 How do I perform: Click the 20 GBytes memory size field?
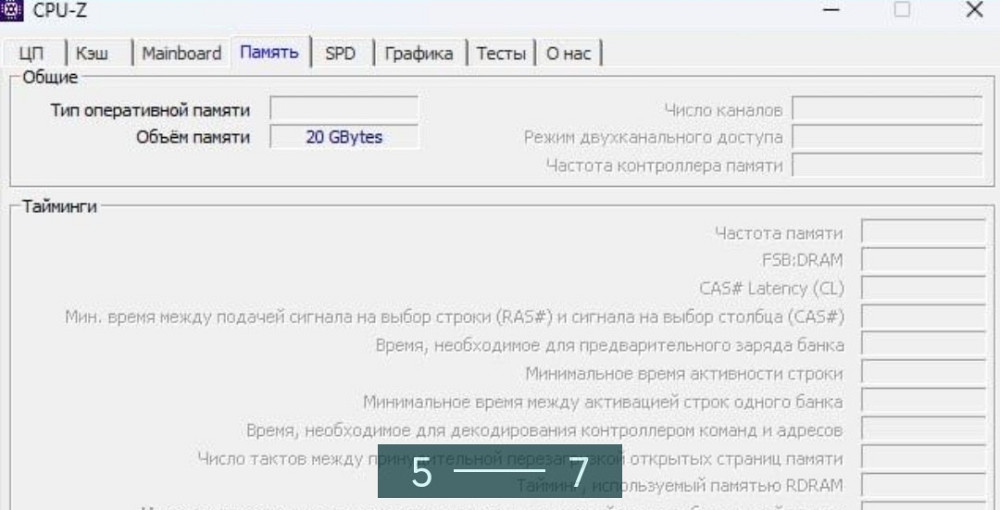coord(344,137)
